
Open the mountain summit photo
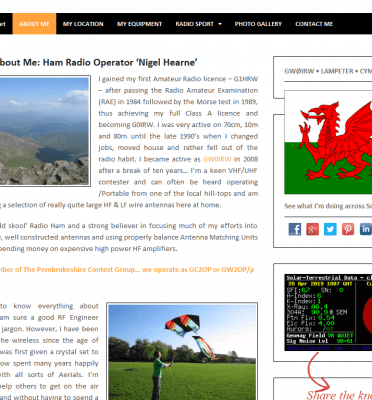pyautogui.click(x=44, y=131)
